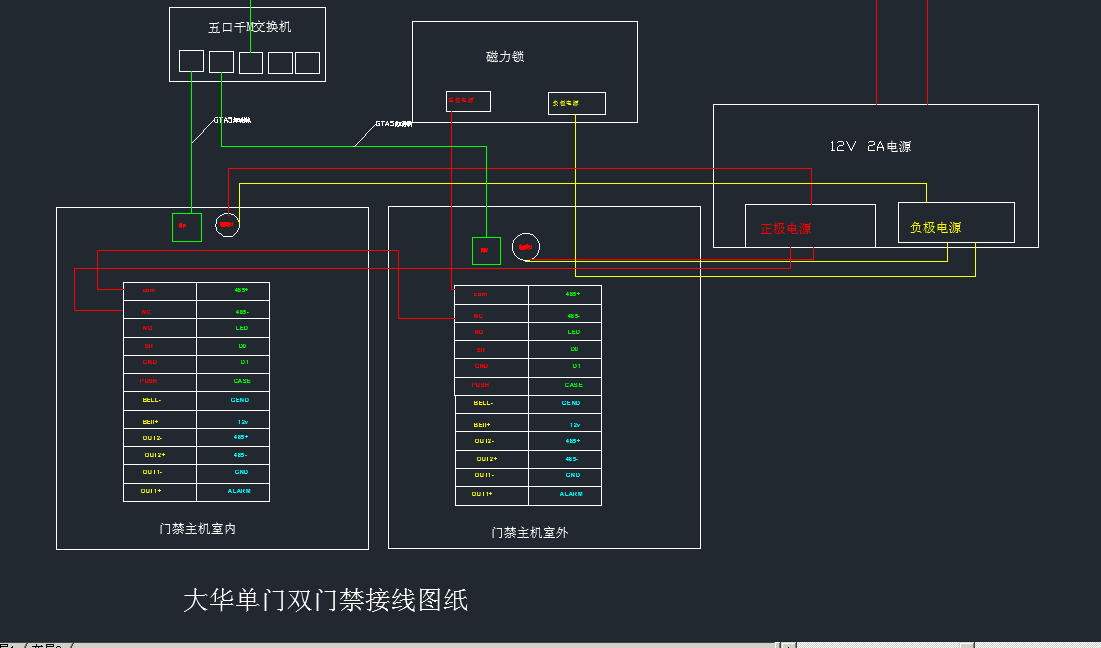The width and height of the screenshot is (1101, 648).
Task: Click the BELL- cell in the 室外 terminal table
Action: (492, 404)
